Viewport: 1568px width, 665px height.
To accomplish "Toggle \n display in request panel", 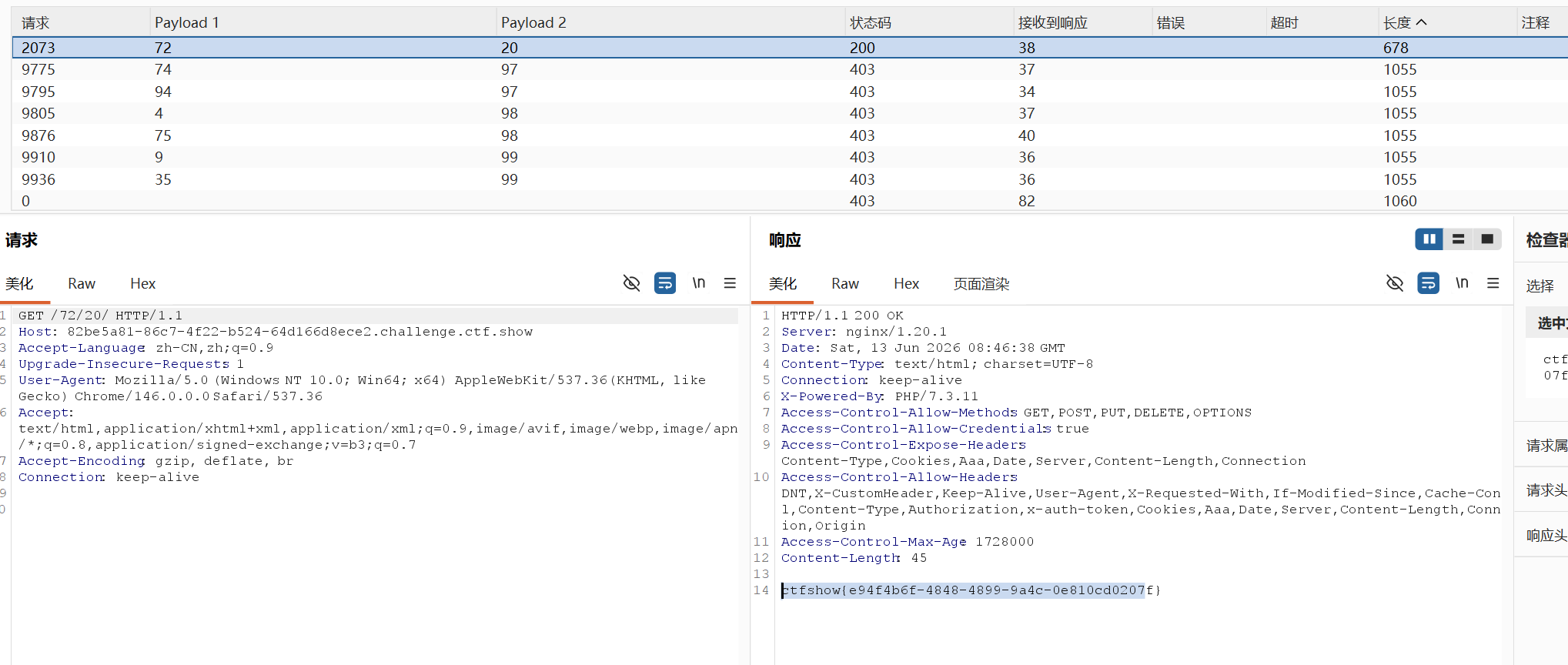I will (x=699, y=282).
